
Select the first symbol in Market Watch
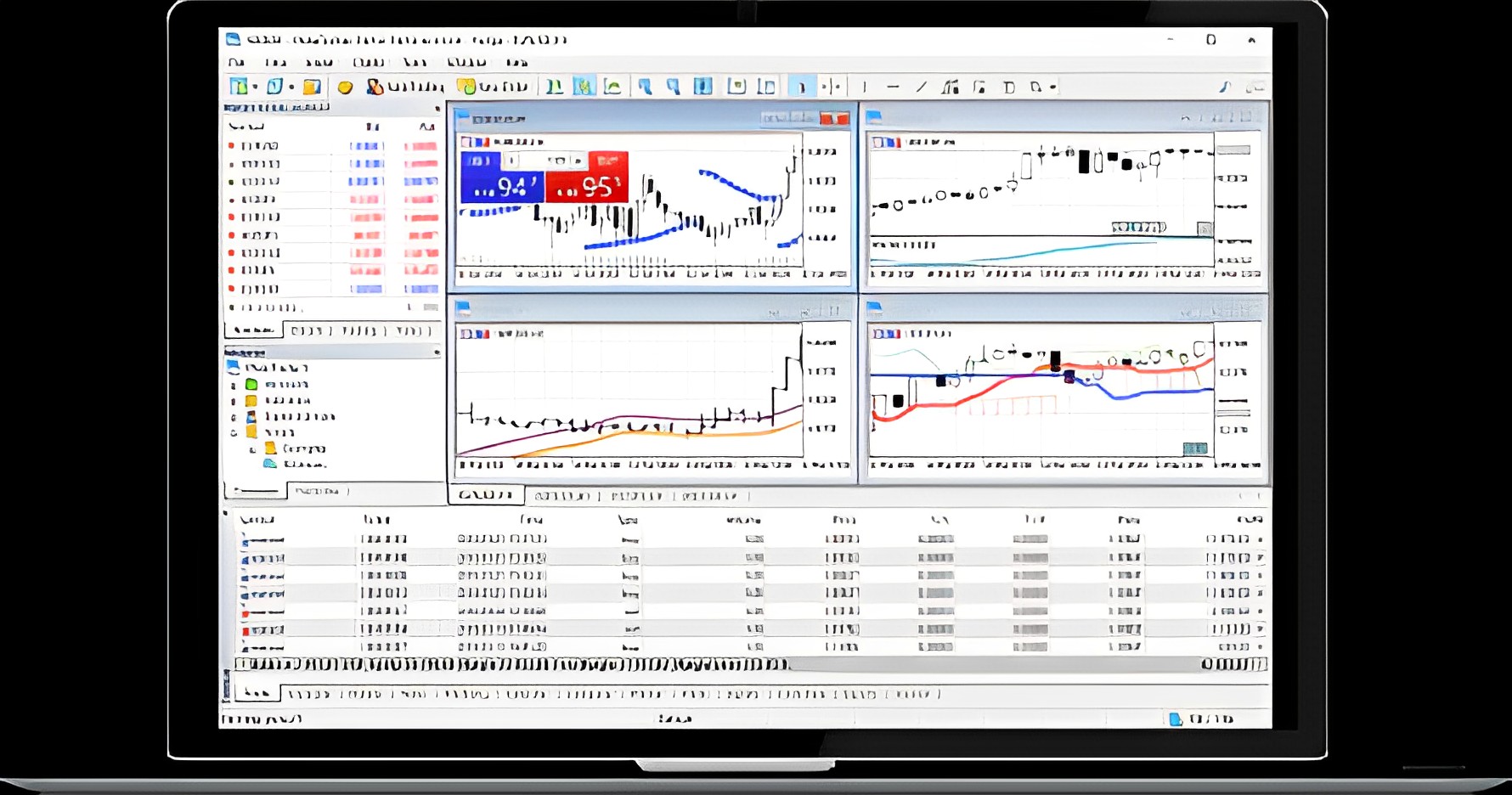(260, 146)
